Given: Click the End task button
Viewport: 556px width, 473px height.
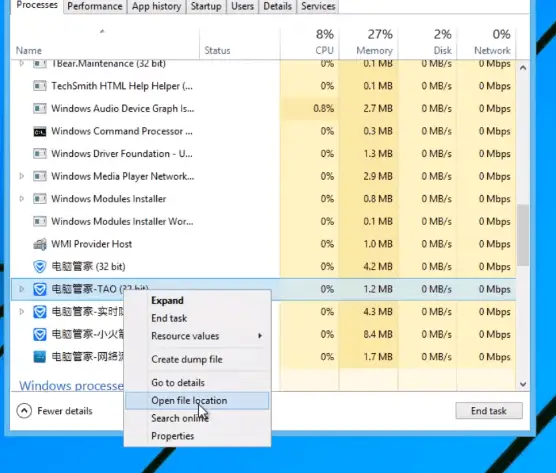Looking at the screenshot, I should click(489, 411).
